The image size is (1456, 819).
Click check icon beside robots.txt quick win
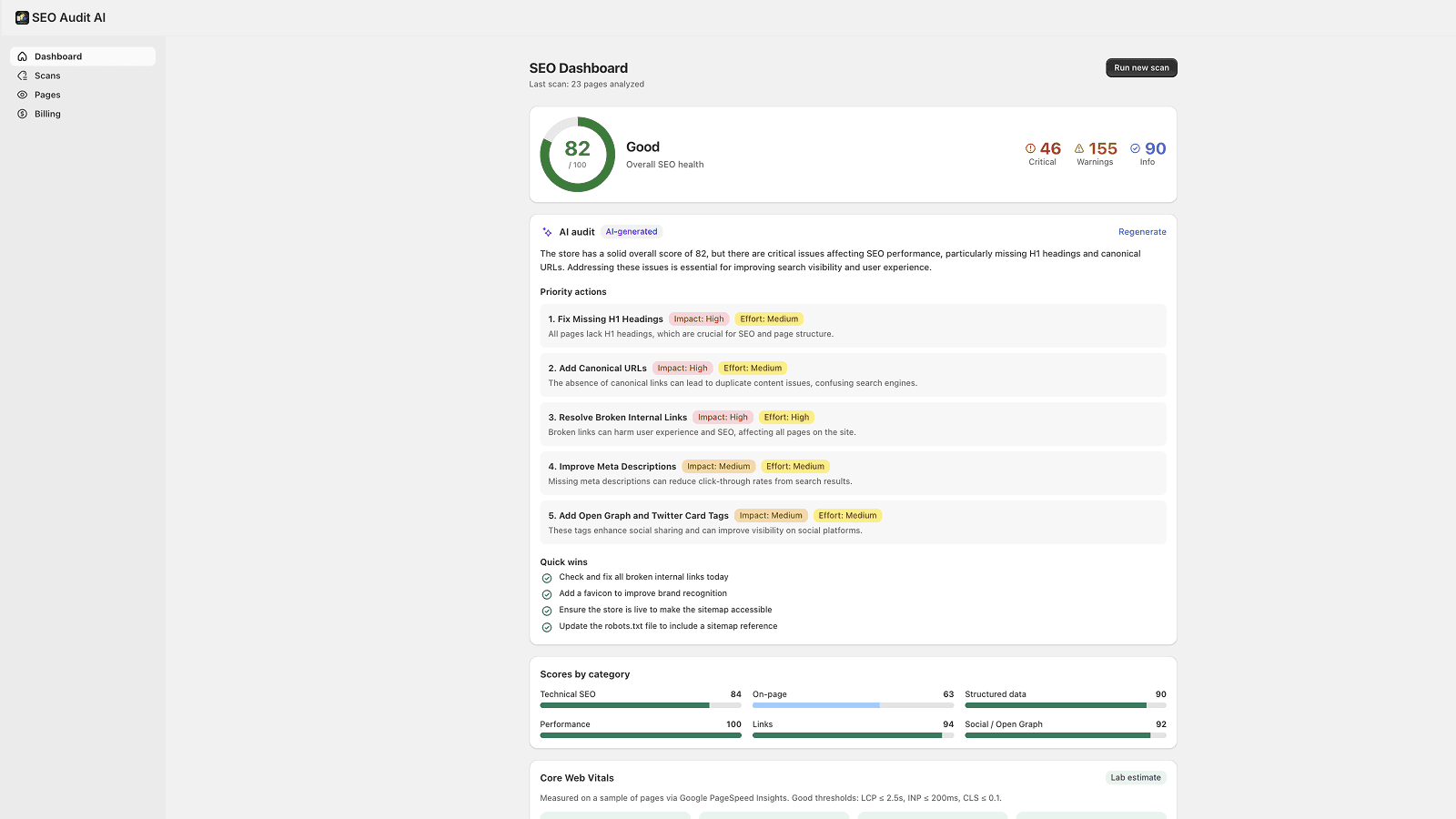point(547,627)
